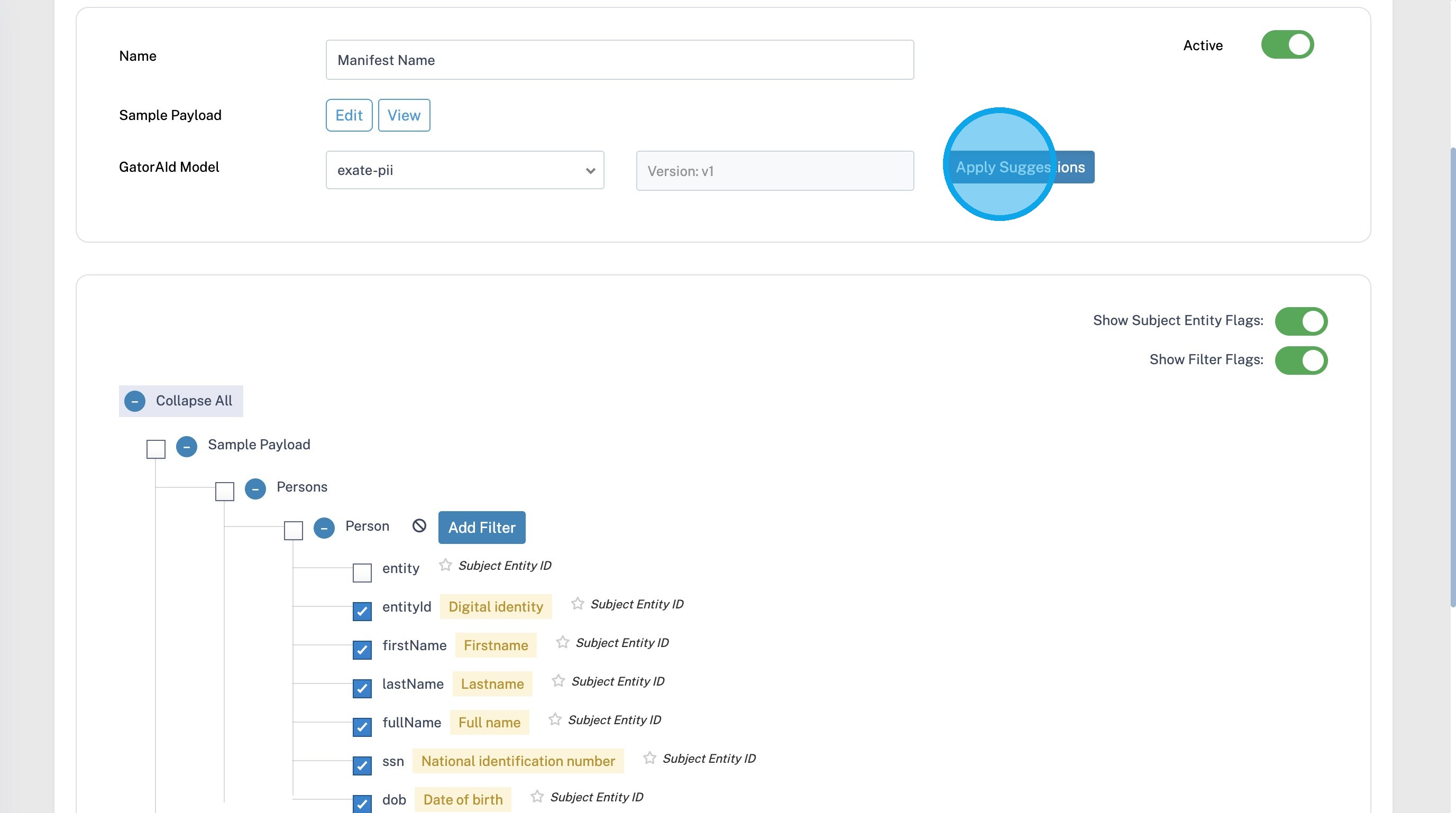The height and width of the screenshot is (813, 1456).
Task: Click the Manifest Name input field
Action: pos(619,60)
